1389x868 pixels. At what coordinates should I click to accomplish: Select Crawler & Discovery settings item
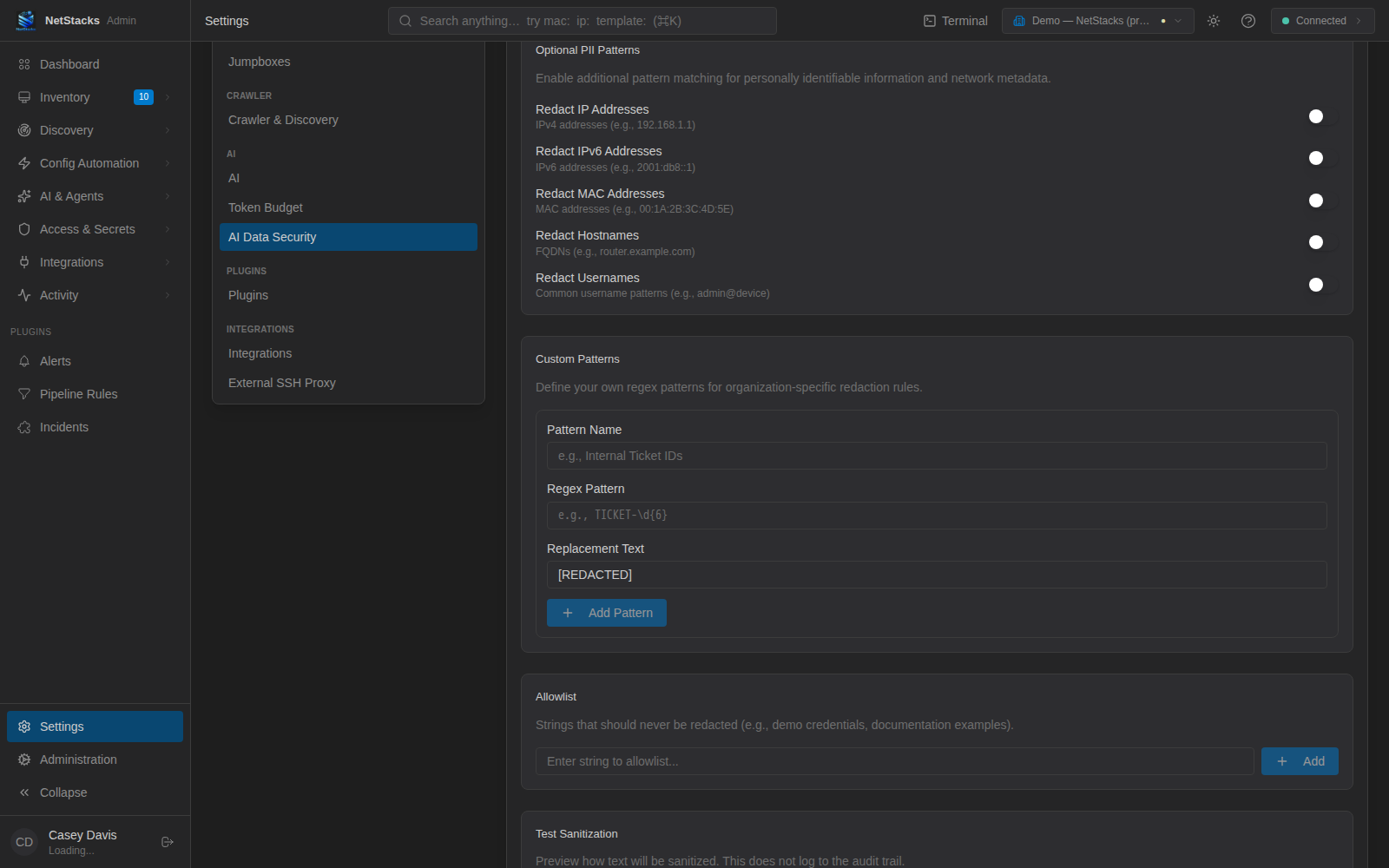[x=348, y=120]
